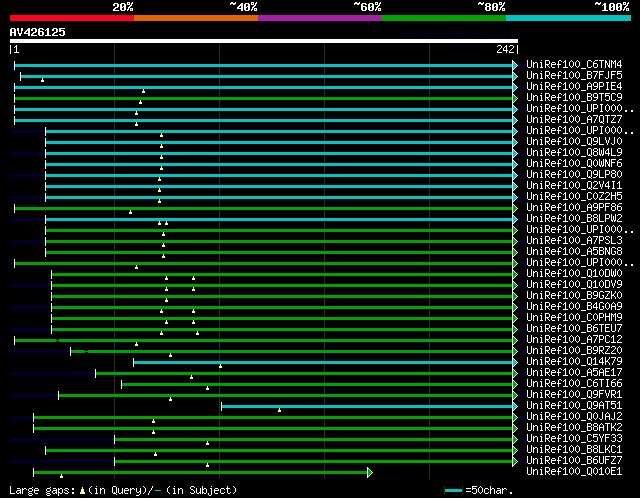Select the UniRef100_Q0JAJ2 label

(x=574, y=417)
